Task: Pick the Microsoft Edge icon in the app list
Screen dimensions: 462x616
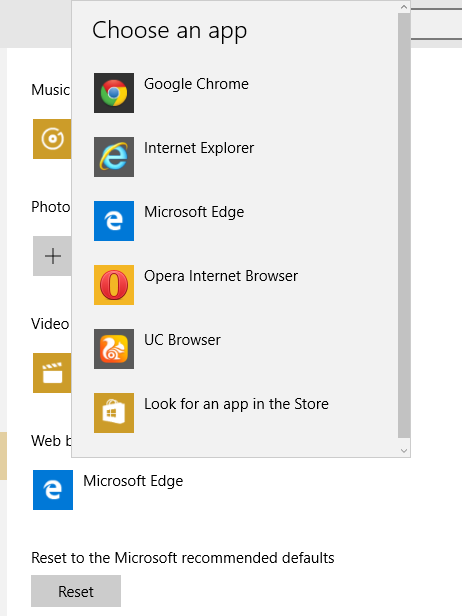Action: click(114, 221)
